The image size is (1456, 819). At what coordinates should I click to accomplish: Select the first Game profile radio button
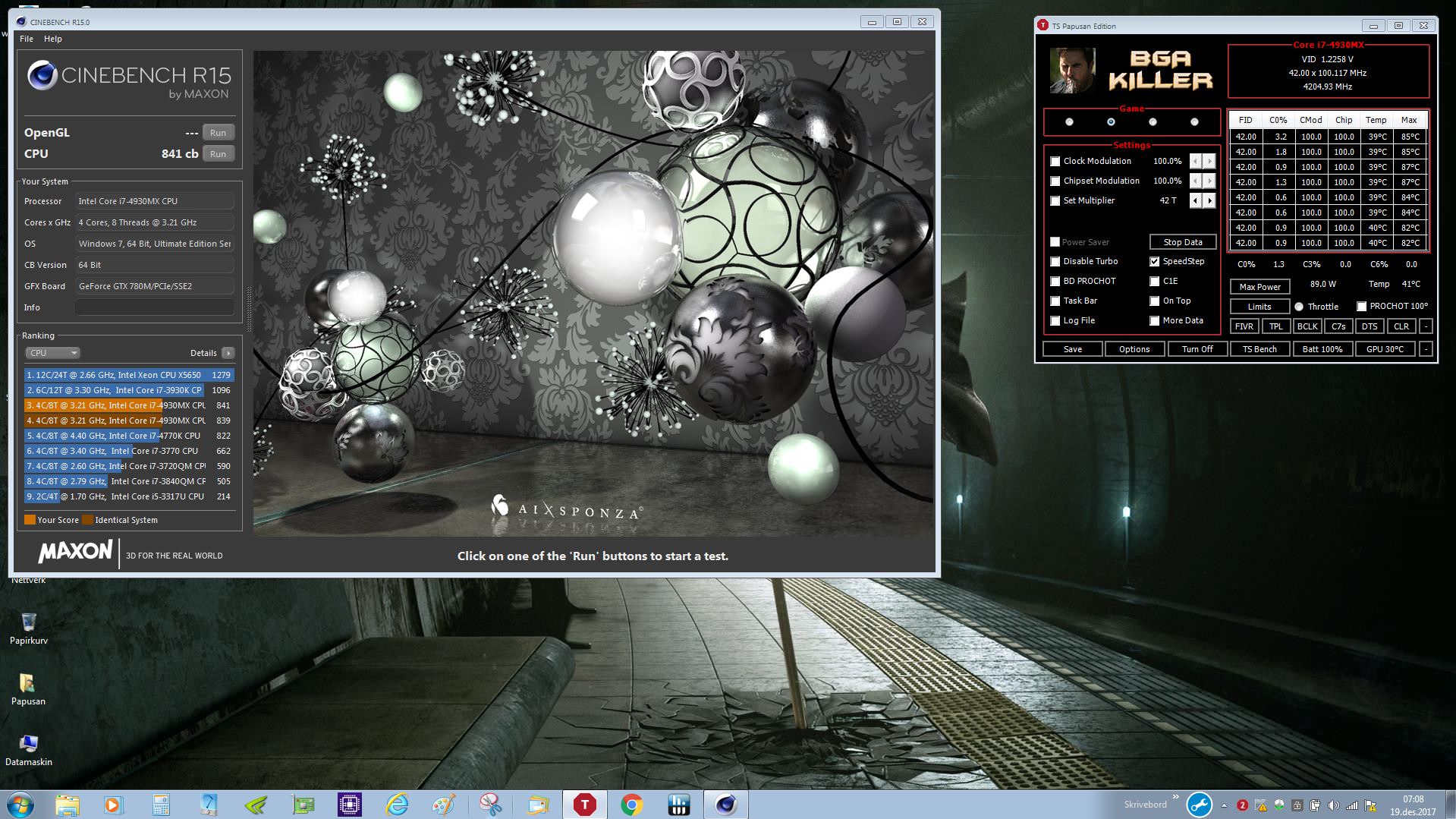[x=1069, y=121]
